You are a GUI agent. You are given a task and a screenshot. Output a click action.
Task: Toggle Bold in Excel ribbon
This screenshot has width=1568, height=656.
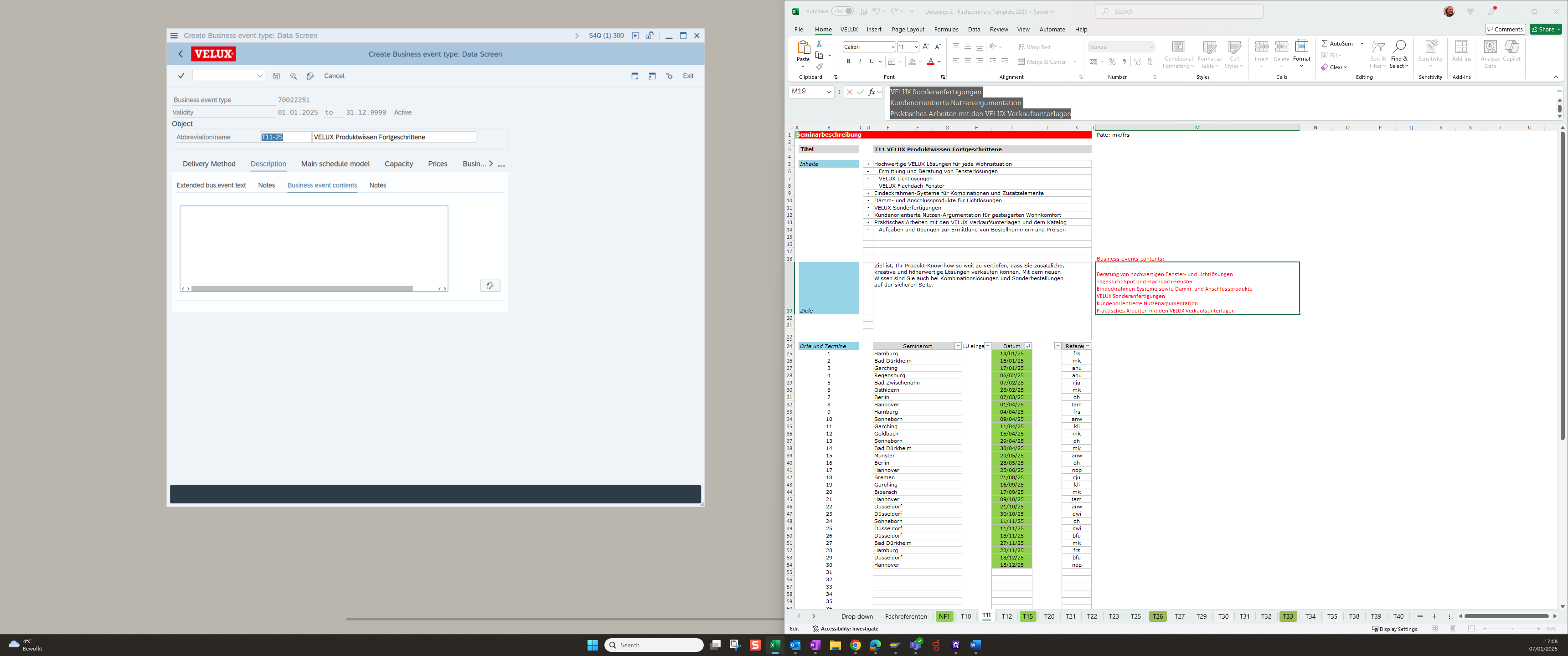(848, 61)
